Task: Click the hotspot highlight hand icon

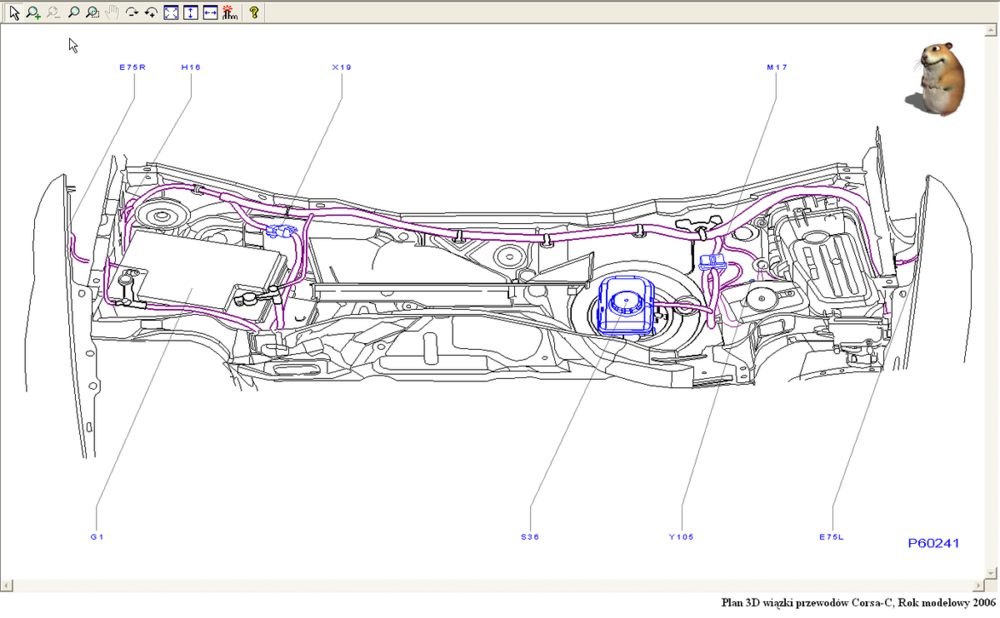Action: pyautogui.click(x=229, y=13)
